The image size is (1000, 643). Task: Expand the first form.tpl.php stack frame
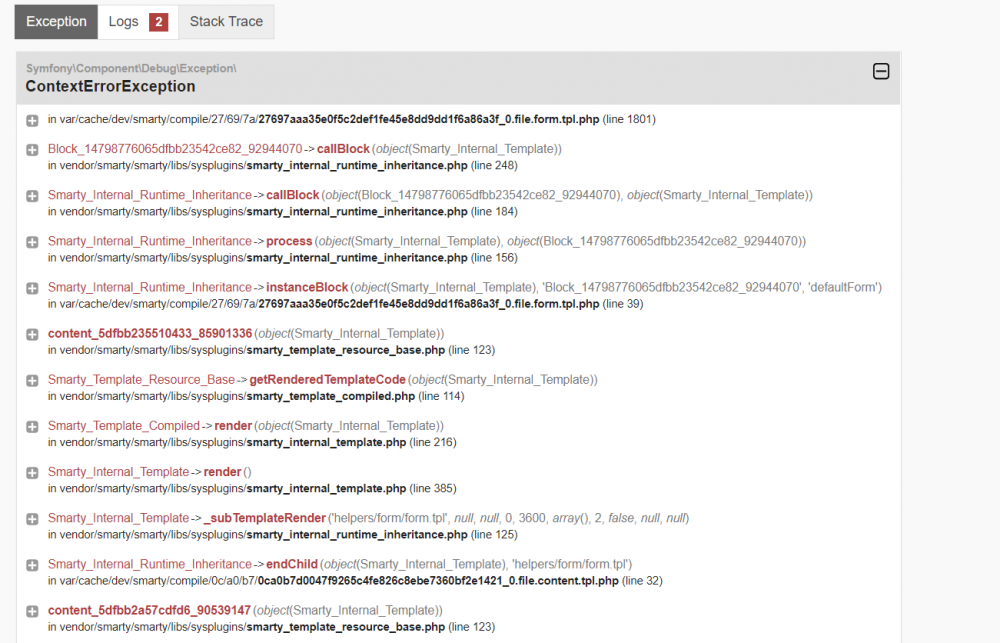[31, 119]
